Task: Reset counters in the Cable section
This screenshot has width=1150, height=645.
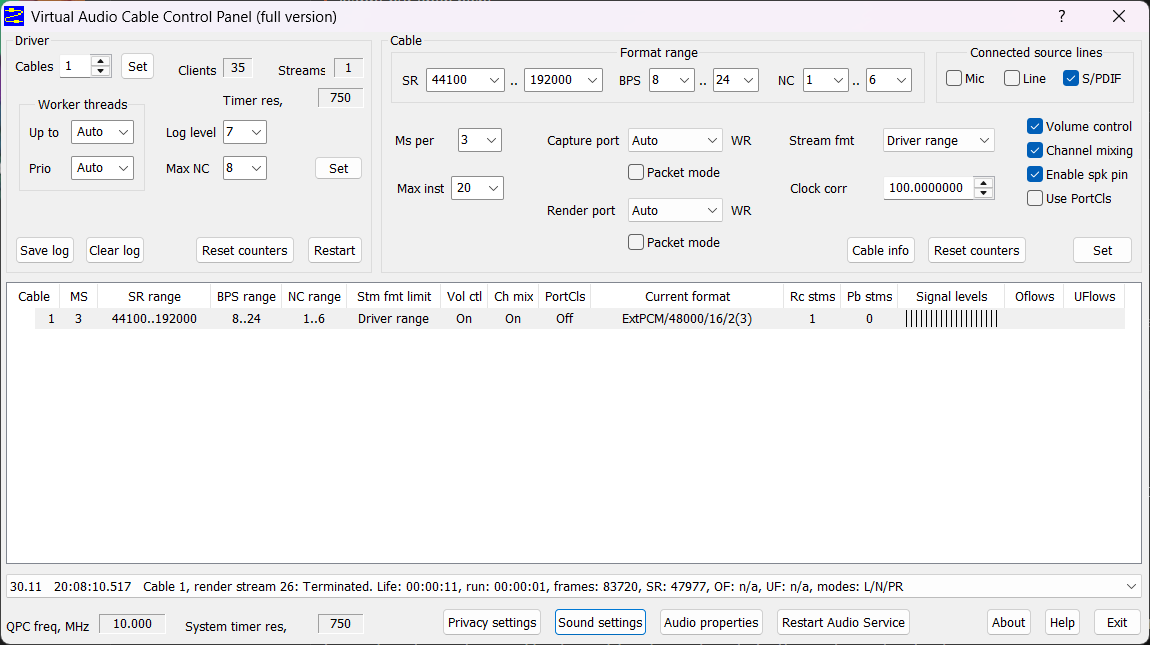Action: [x=976, y=250]
